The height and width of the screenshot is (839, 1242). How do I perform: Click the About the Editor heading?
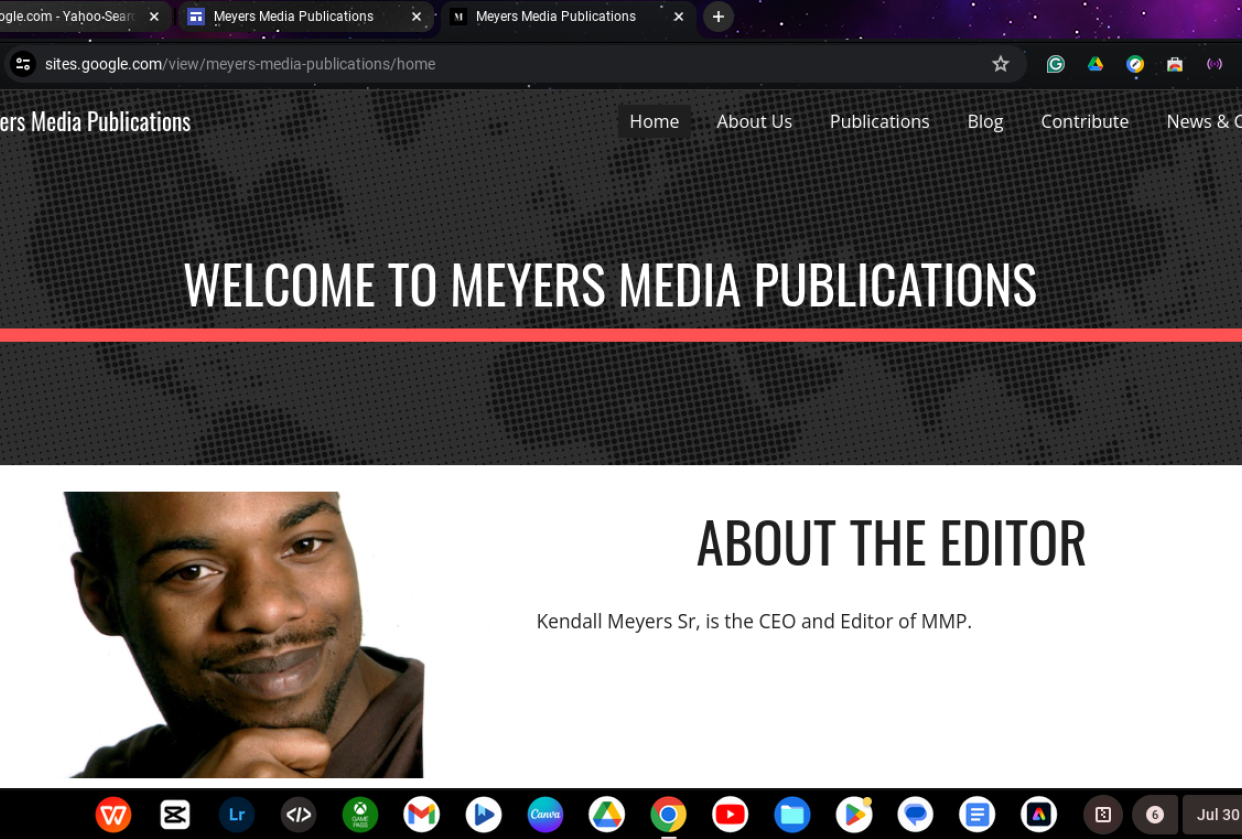coord(891,543)
